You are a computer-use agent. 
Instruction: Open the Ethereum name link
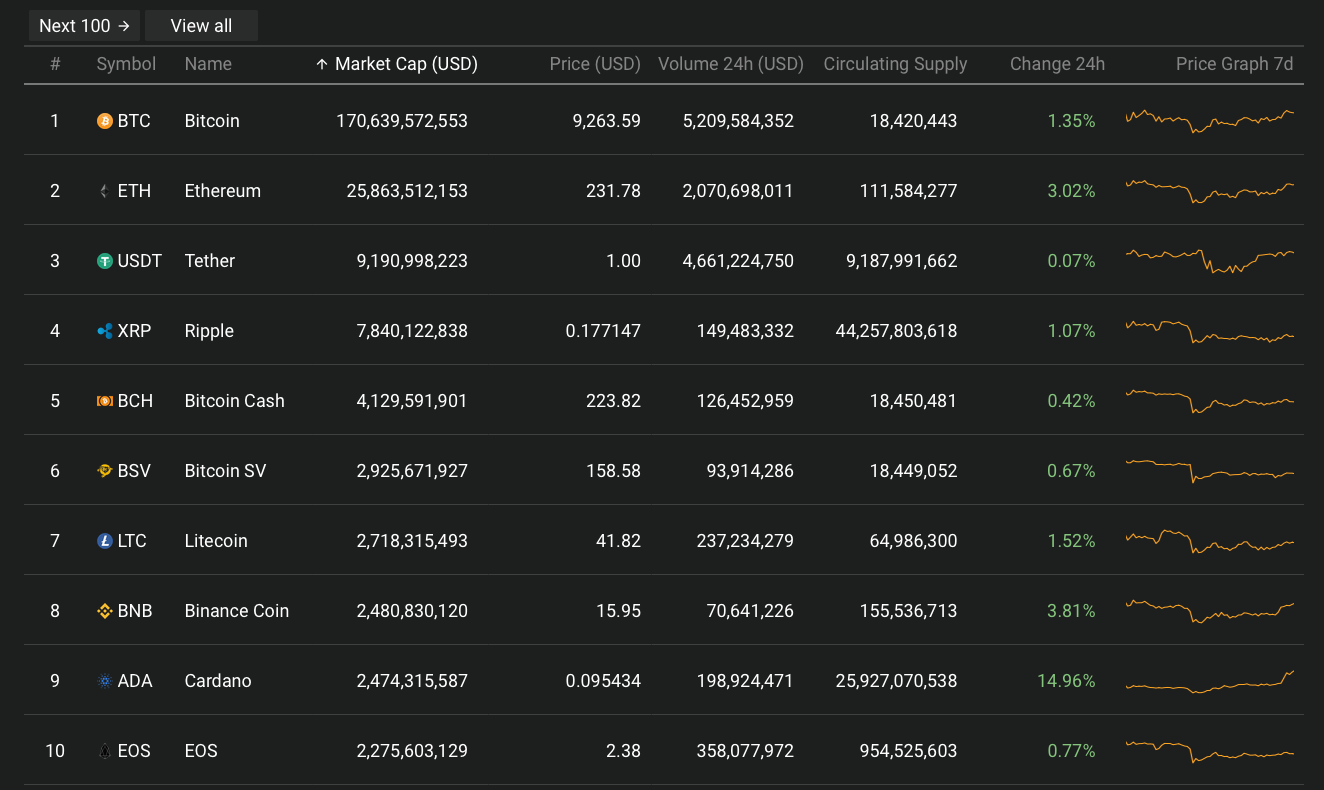[223, 191]
